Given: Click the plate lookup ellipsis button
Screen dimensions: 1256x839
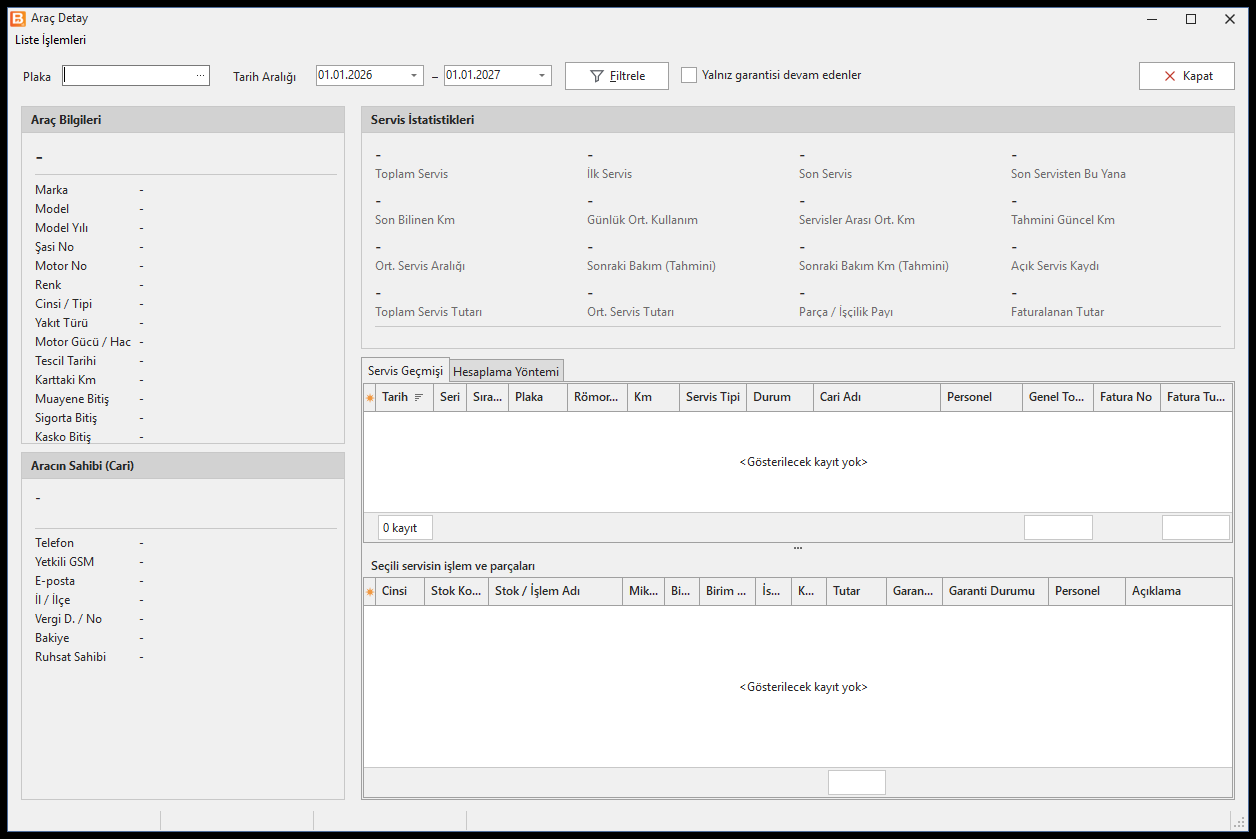Looking at the screenshot, I should pos(200,75).
